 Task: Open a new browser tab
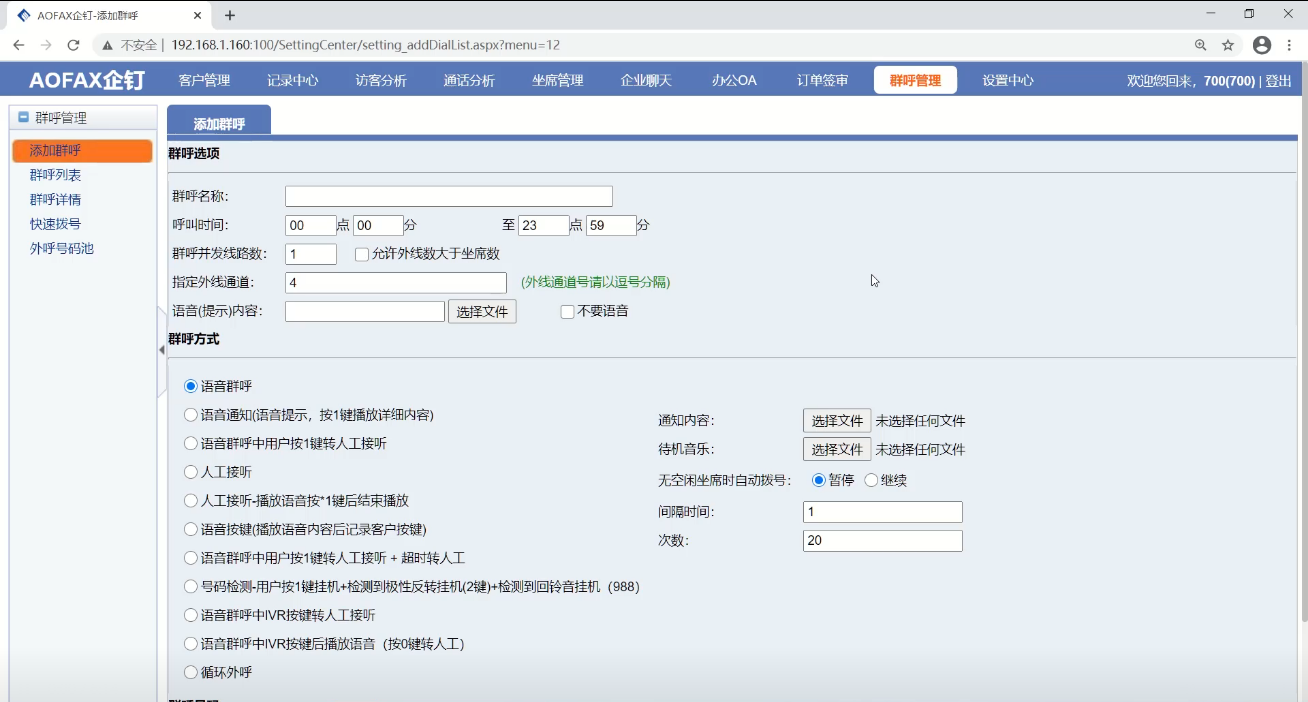(230, 15)
